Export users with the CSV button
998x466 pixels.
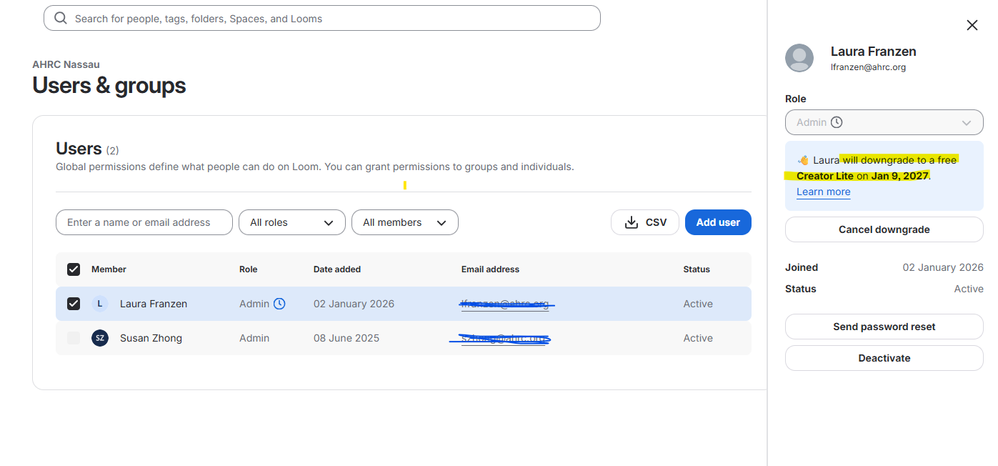645,222
